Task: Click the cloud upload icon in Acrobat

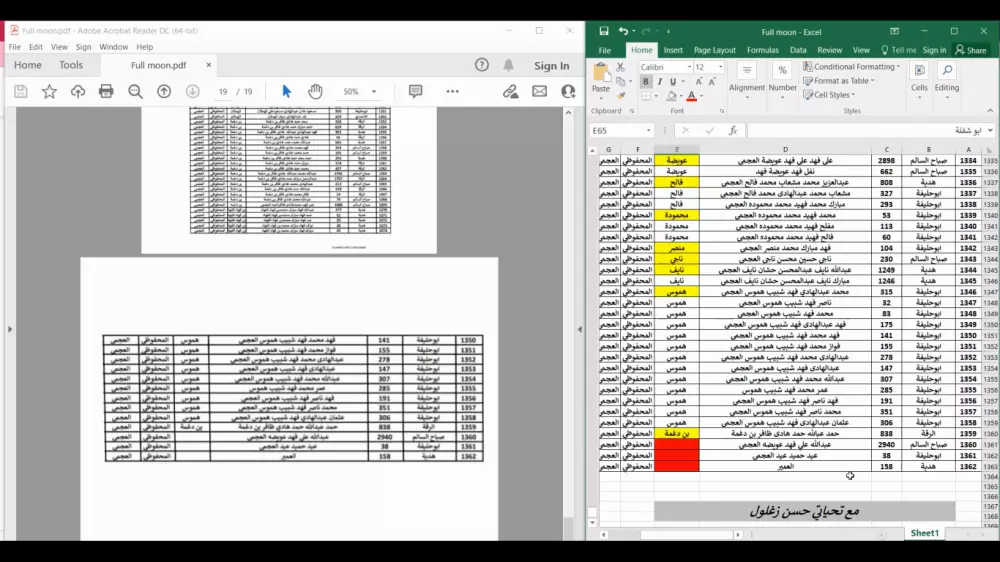Action: 78,92
